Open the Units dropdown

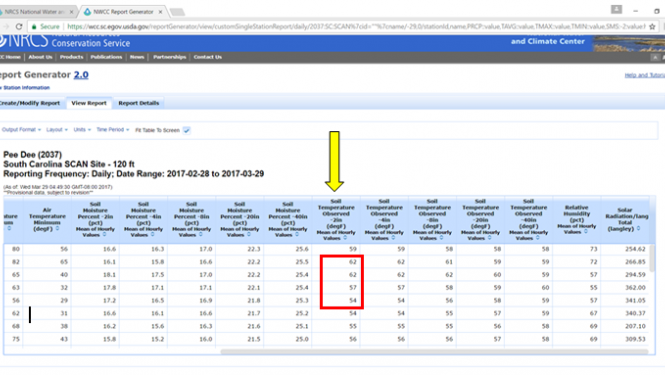point(82,130)
